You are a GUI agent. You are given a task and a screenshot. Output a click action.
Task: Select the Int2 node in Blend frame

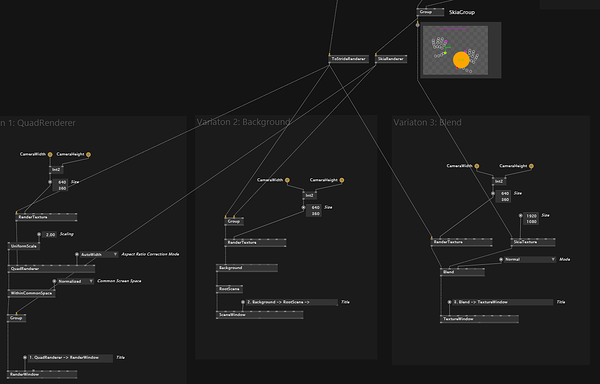(499, 181)
